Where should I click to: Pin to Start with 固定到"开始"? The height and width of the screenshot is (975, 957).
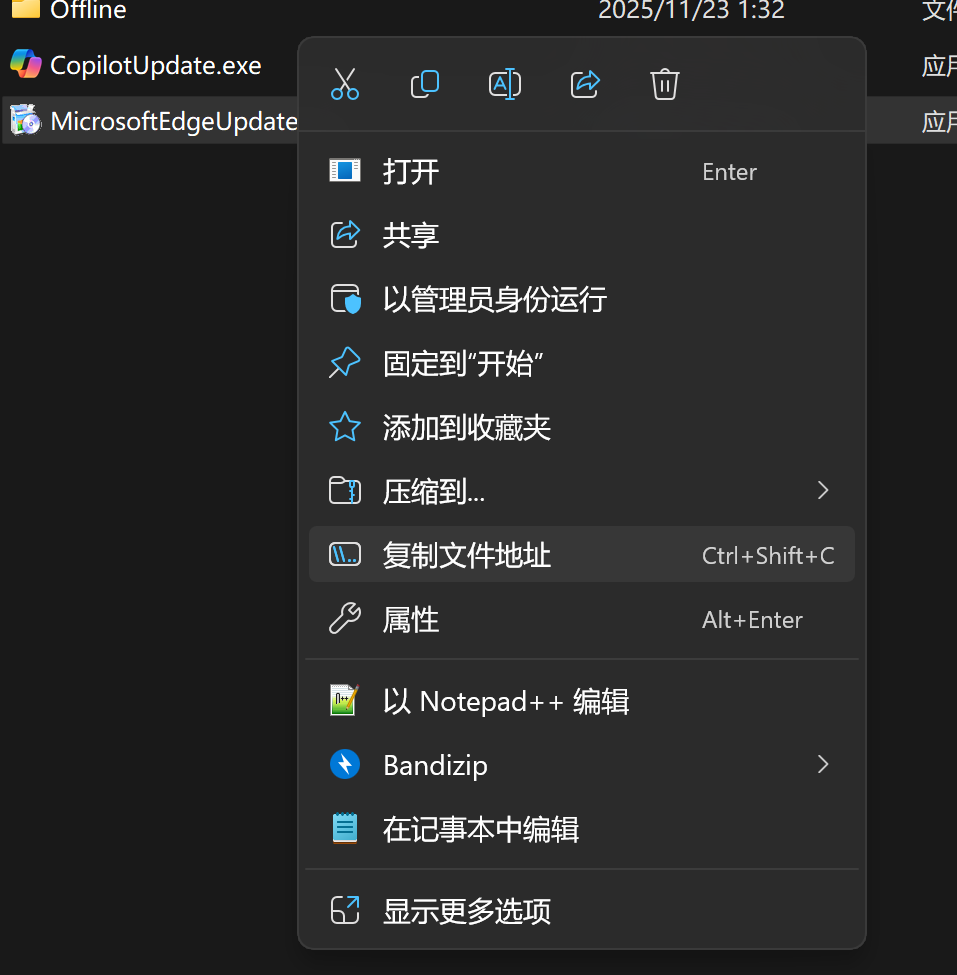[x=463, y=364]
